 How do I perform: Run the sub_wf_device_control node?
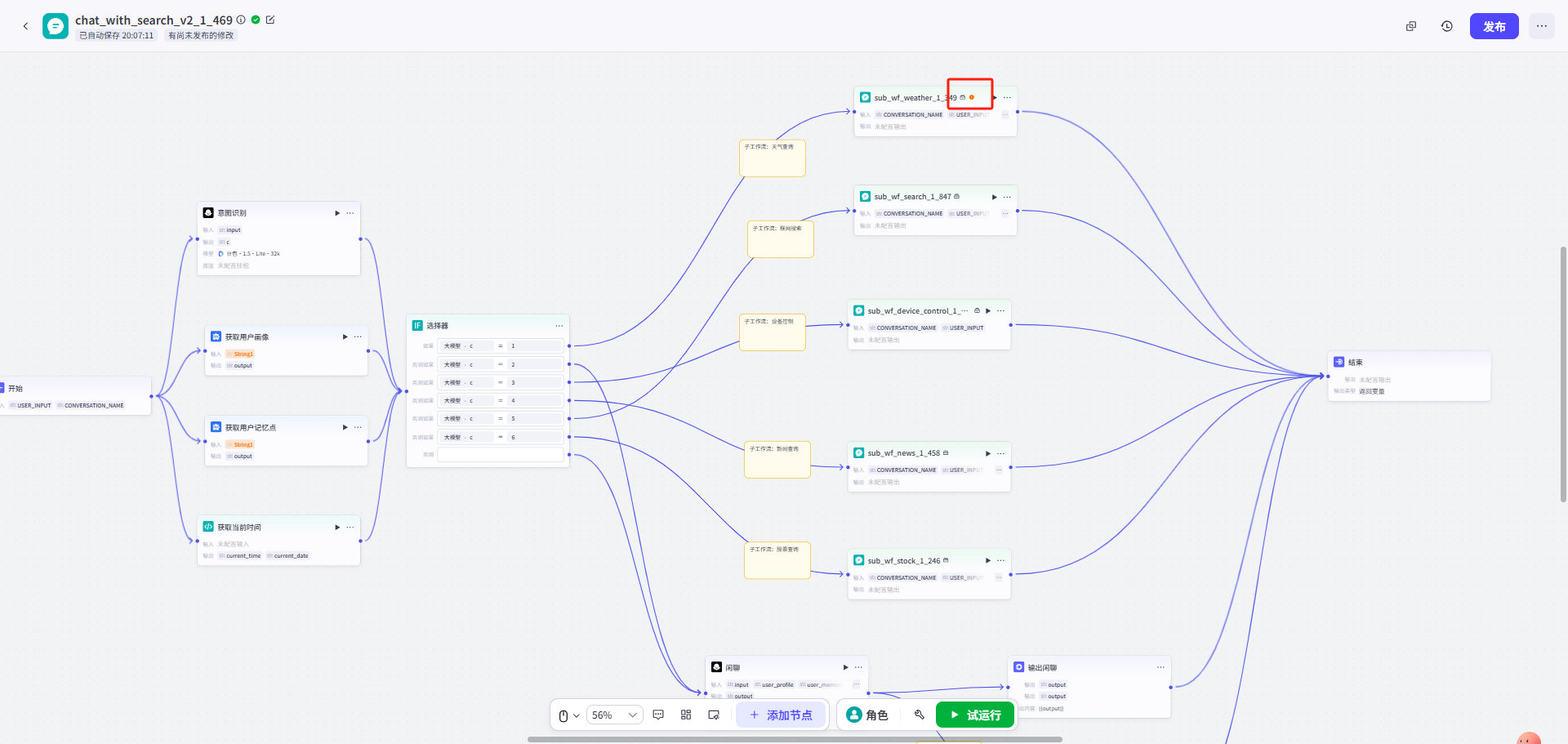pyautogui.click(x=988, y=311)
